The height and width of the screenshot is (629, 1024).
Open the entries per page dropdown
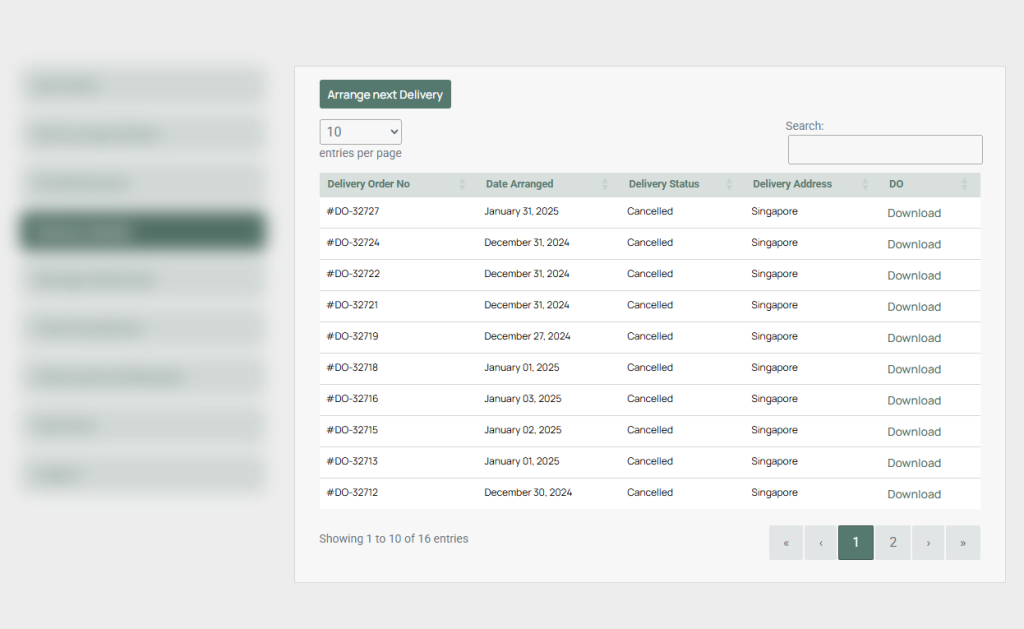(x=360, y=132)
